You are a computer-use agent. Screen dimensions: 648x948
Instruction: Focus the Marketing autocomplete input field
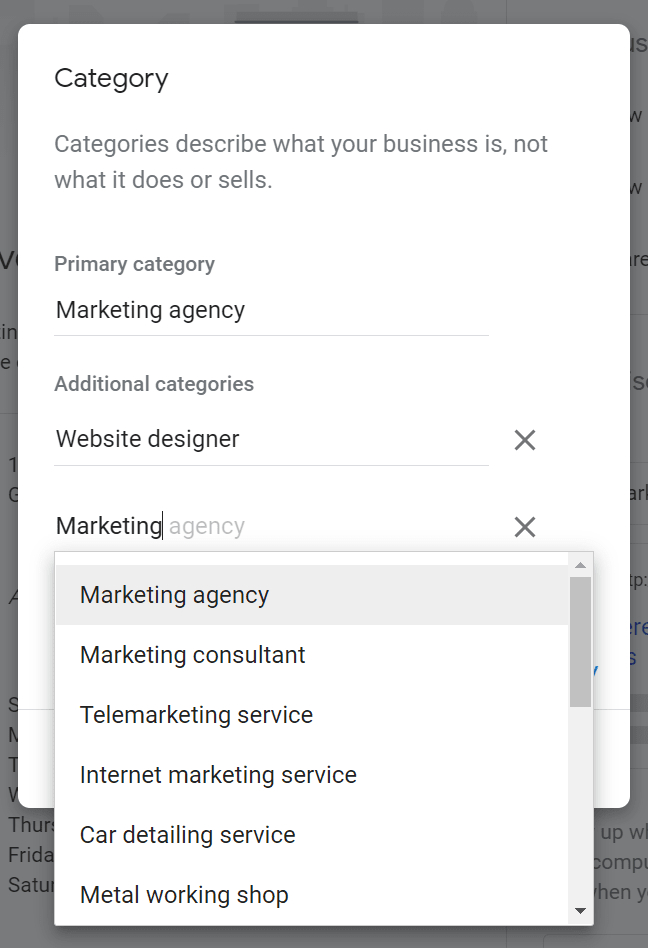271,526
